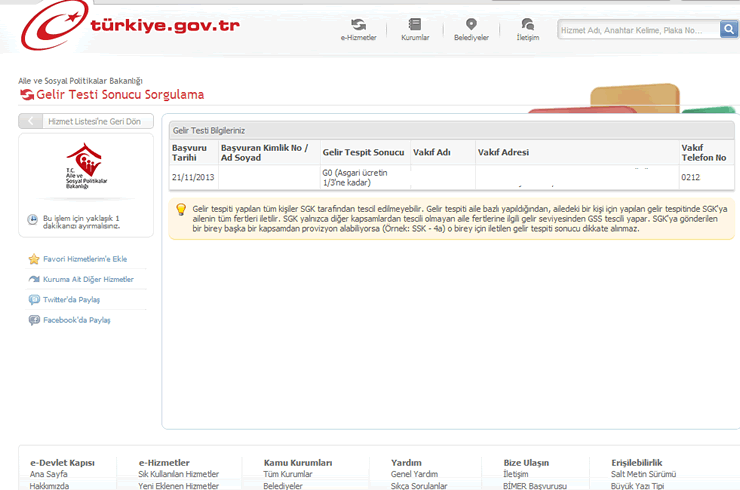Share via Twitter'da Paylaş
This screenshot has width=740, height=490.
click(x=71, y=299)
